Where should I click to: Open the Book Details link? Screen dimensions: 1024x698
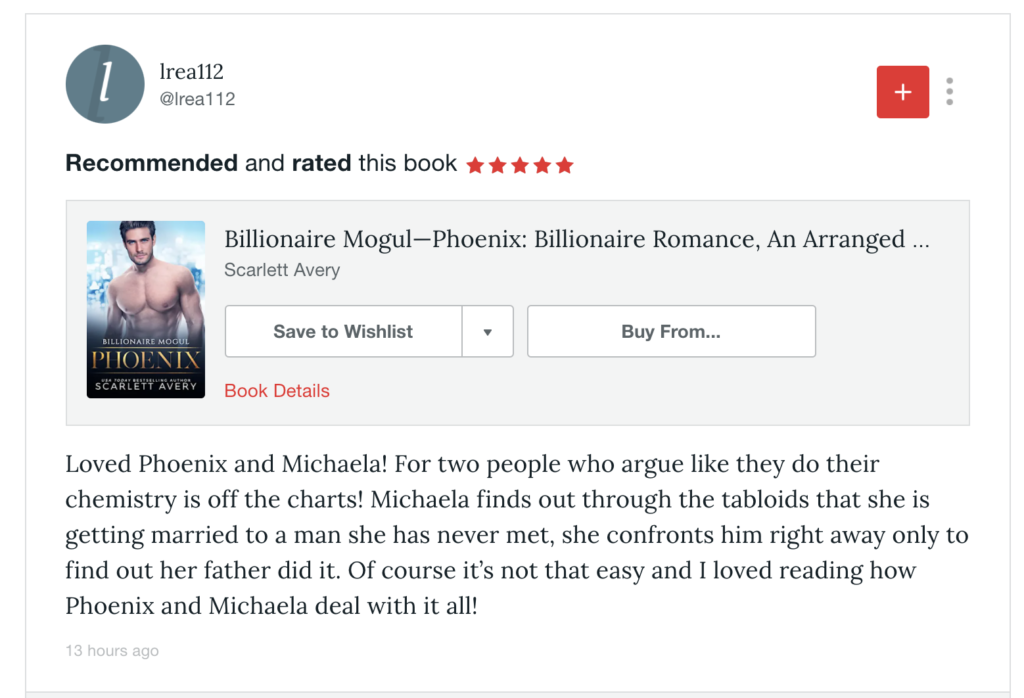[277, 391]
